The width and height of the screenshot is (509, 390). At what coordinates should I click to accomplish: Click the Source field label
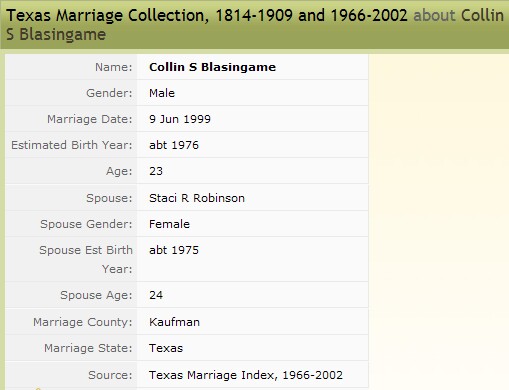(110, 375)
